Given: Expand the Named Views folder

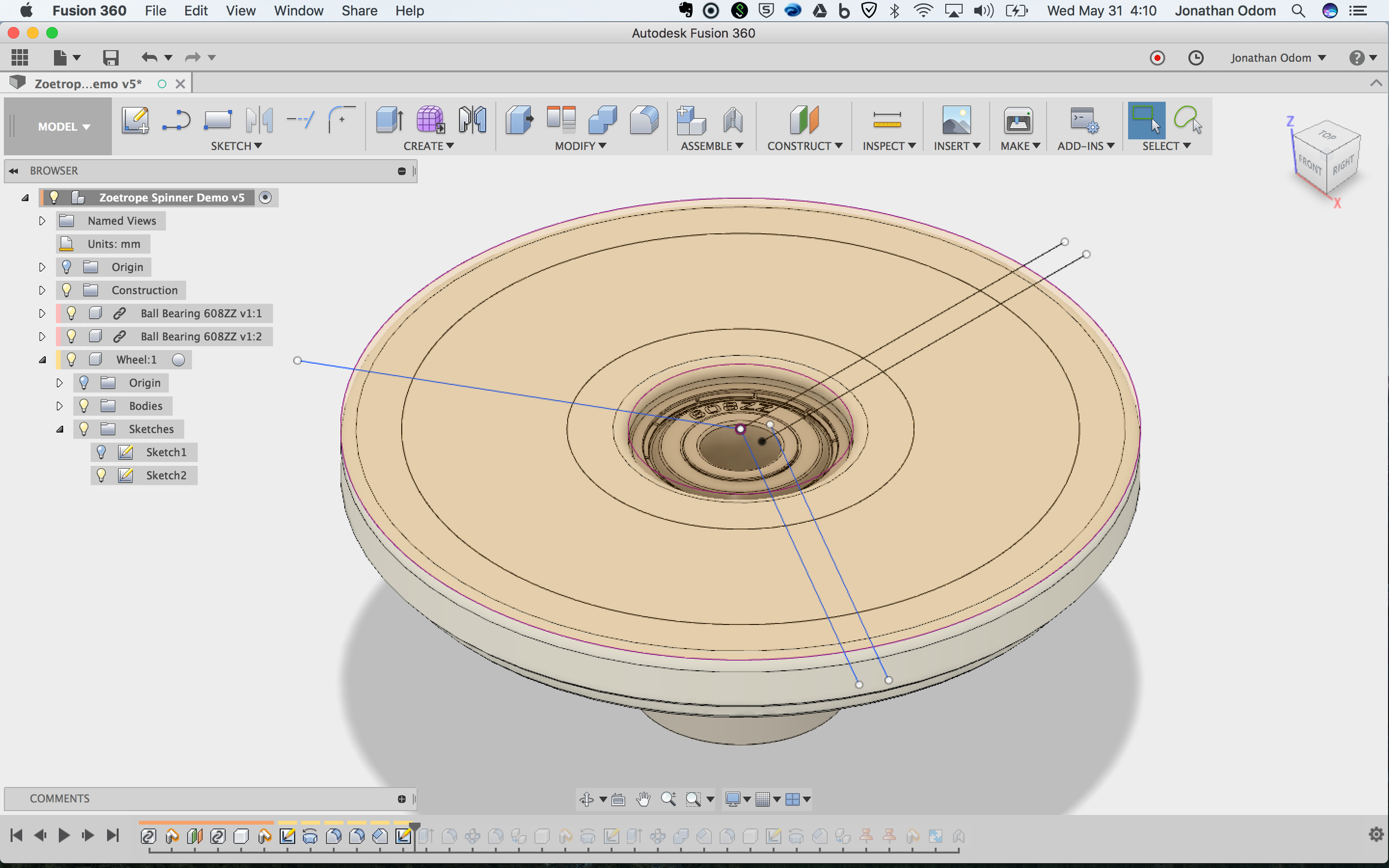Looking at the screenshot, I should (x=42, y=220).
